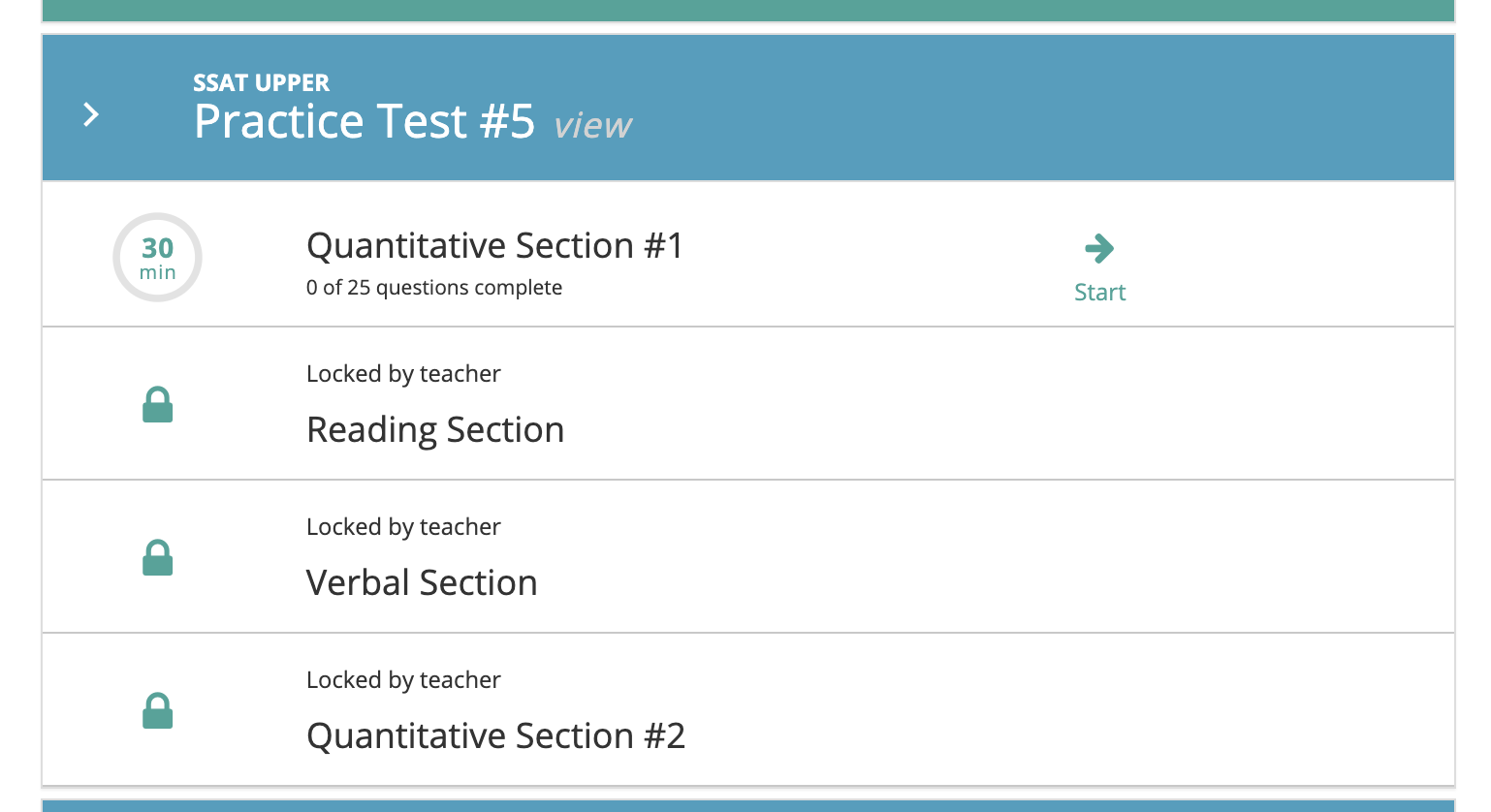1491x812 pixels.
Task: Click the 30 min timer circle
Action: [x=157, y=258]
